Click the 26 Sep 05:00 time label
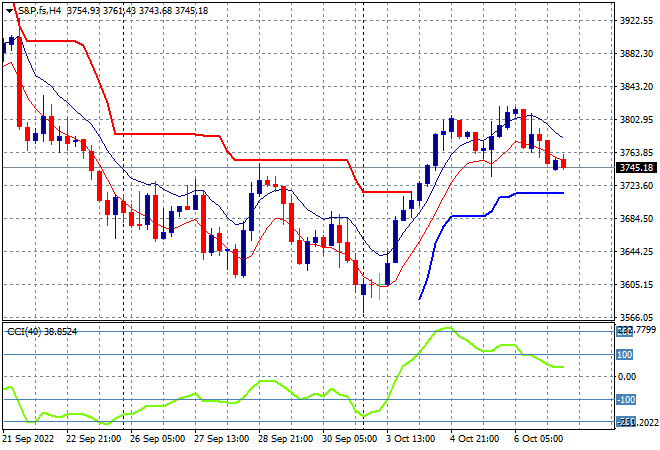 [157, 439]
